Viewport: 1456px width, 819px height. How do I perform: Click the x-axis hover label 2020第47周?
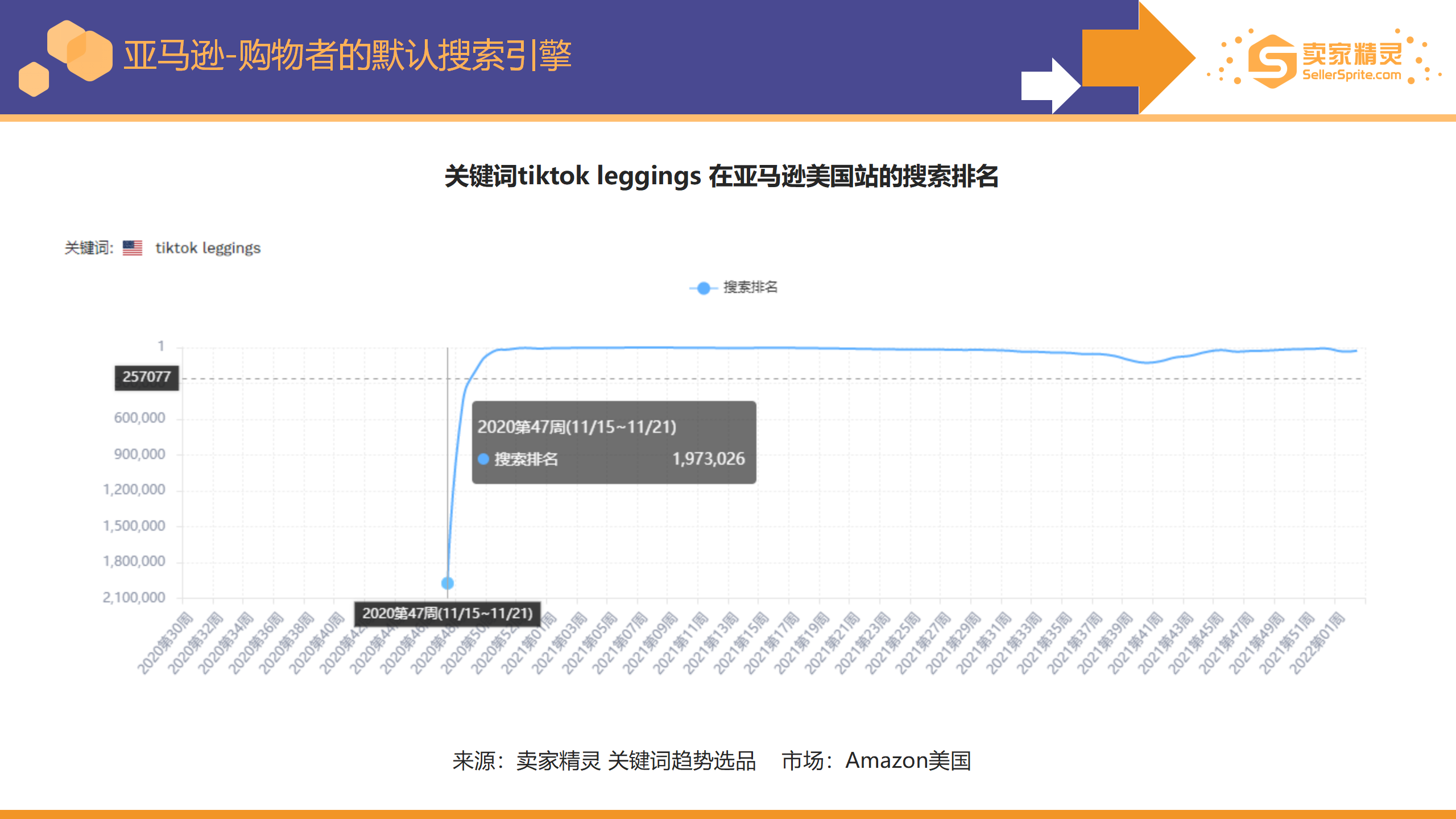pos(448,614)
